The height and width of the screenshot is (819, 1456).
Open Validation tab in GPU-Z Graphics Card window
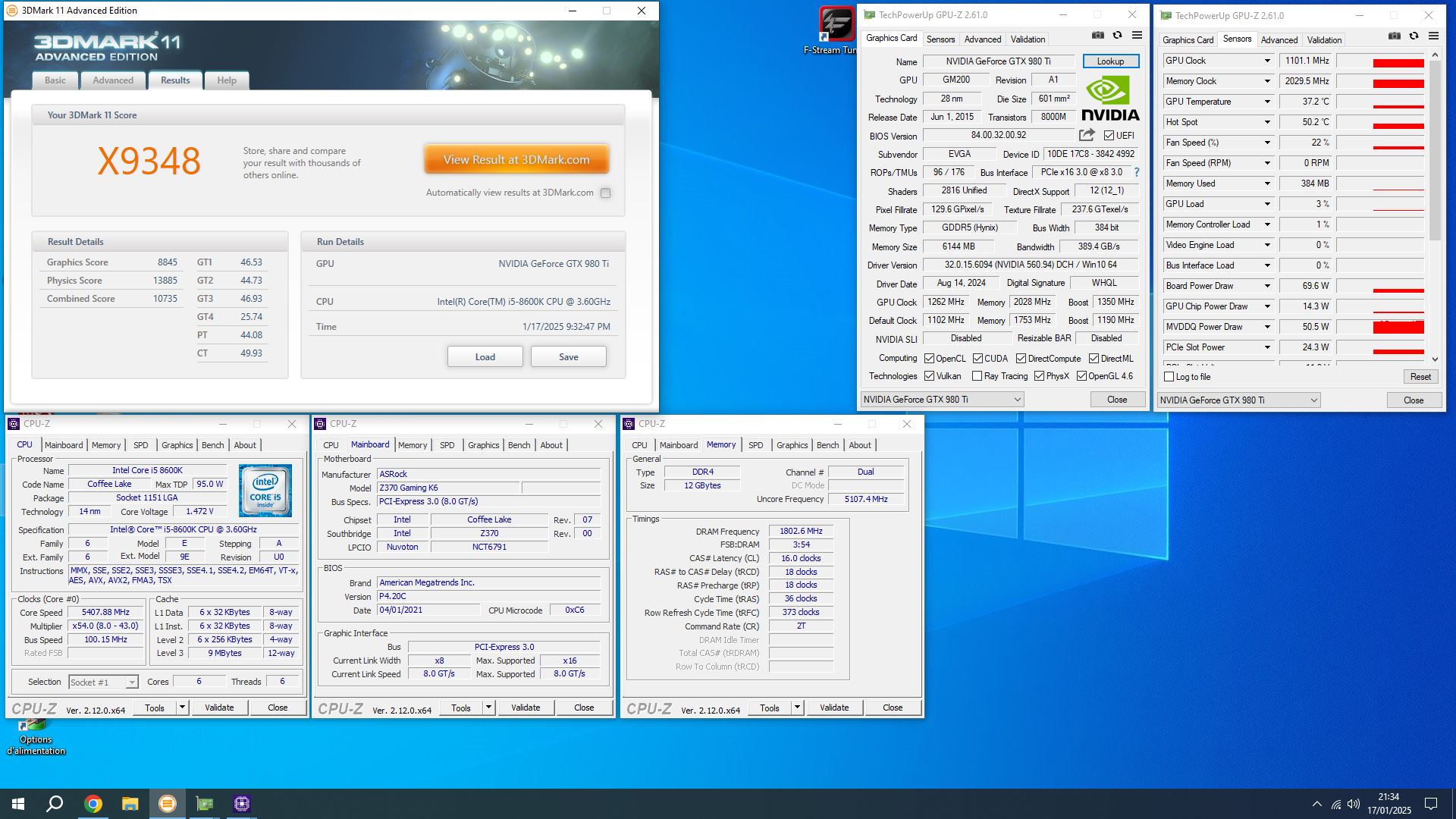(x=1028, y=39)
